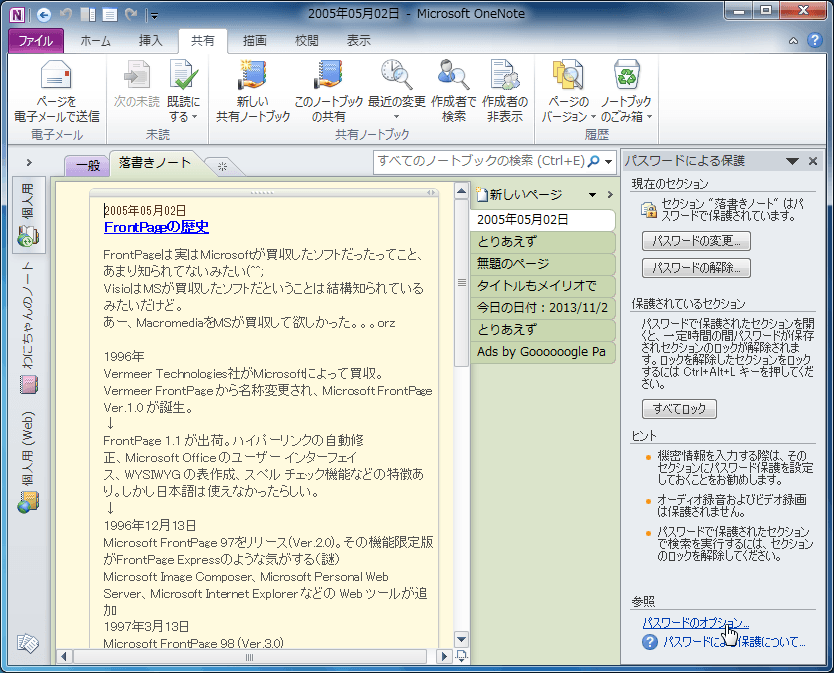Screen dimensions: 834x673
Task: Click the horizontal scrollbar thumb of the page
Action: 249,657
